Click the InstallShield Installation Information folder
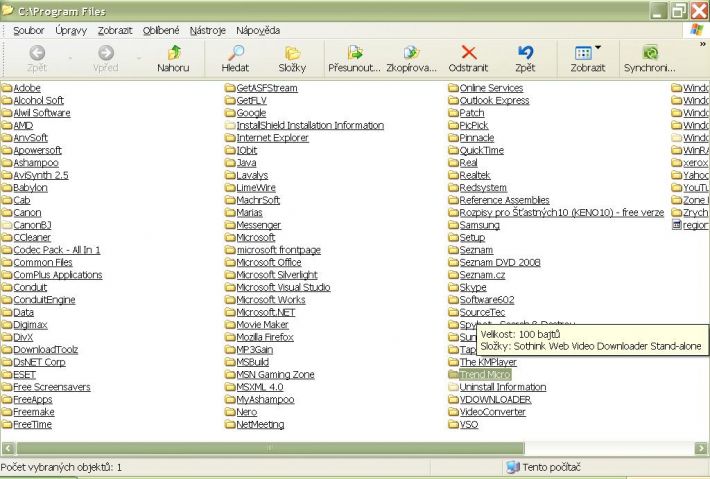 click(x=310, y=125)
